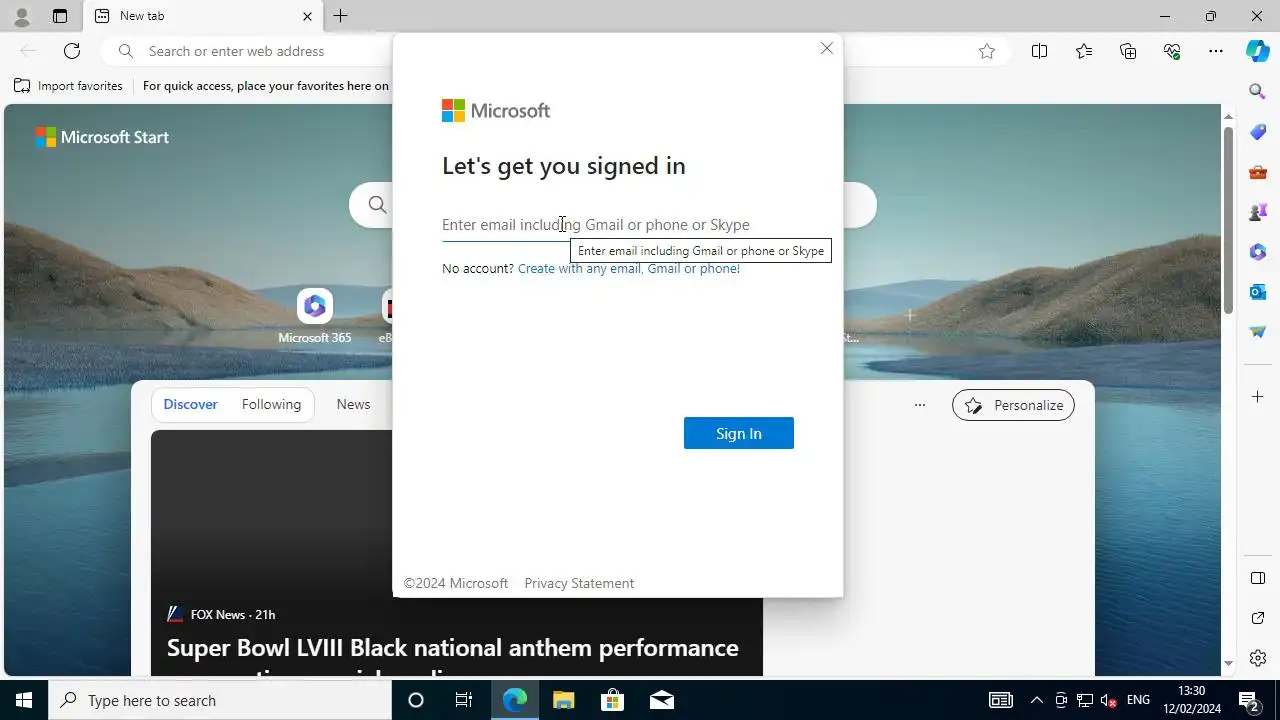1280x720 pixels.
Task: Close the Microsoft sign-in dialog
Action: click(x=827, y=48)
